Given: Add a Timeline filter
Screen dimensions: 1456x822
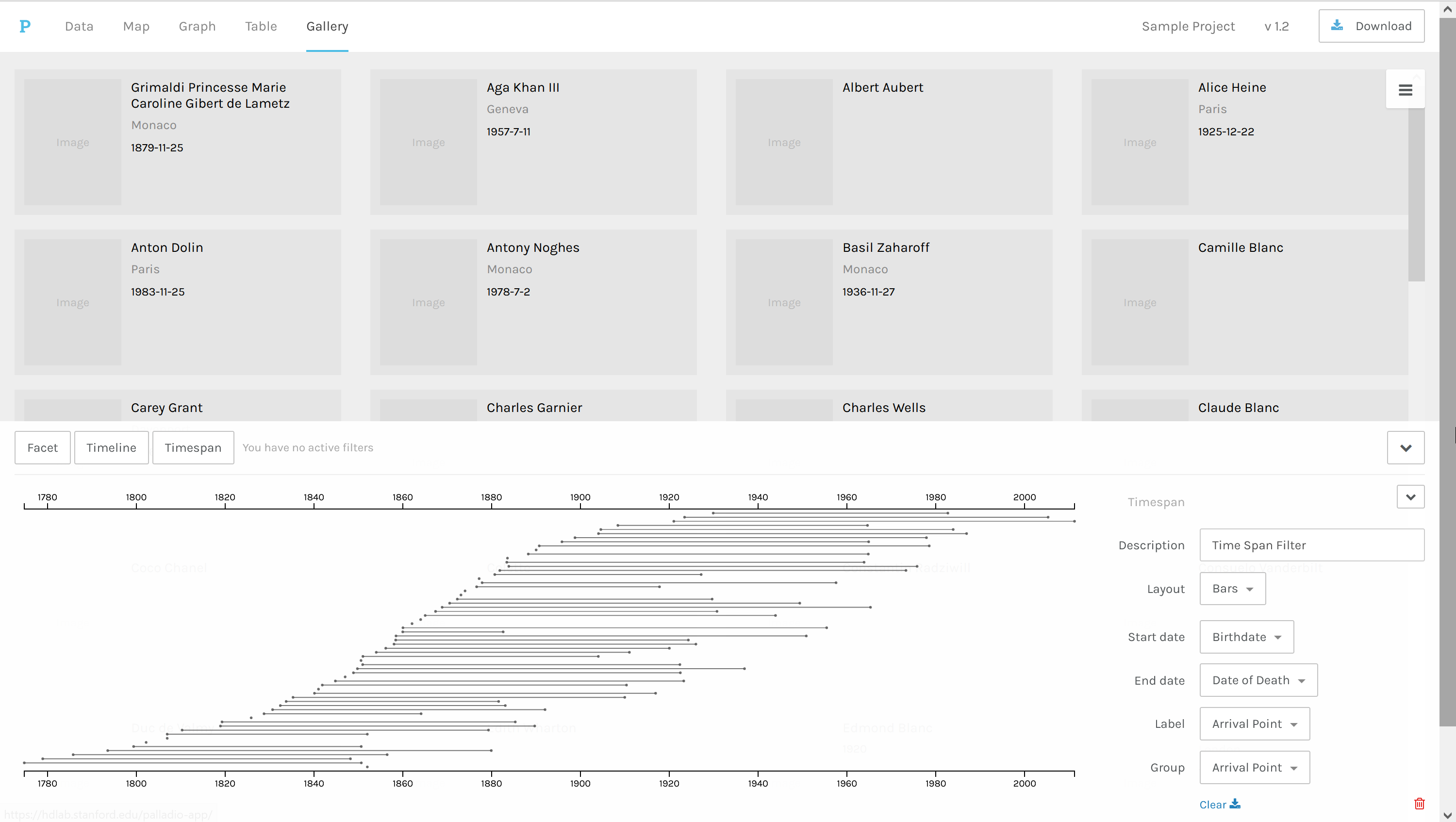Looking at the screenshot, I should click(111, 447).
